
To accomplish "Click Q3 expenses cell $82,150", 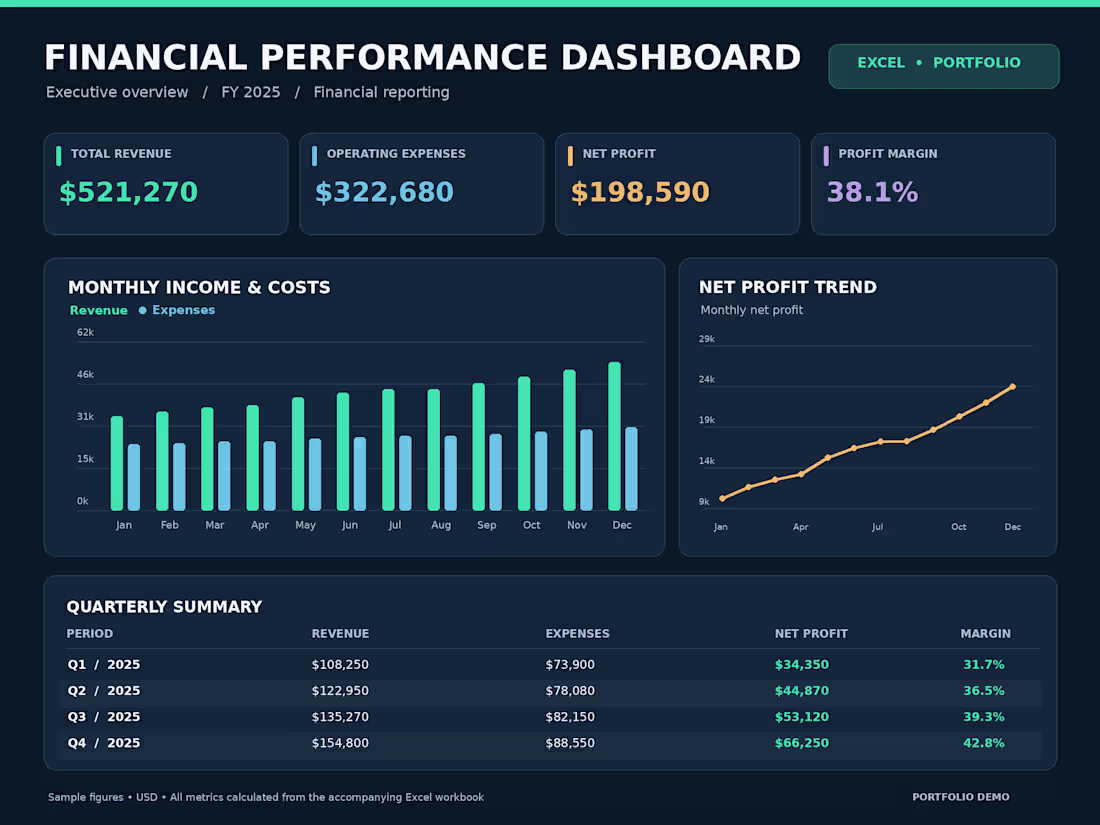I will click(570, 717).
